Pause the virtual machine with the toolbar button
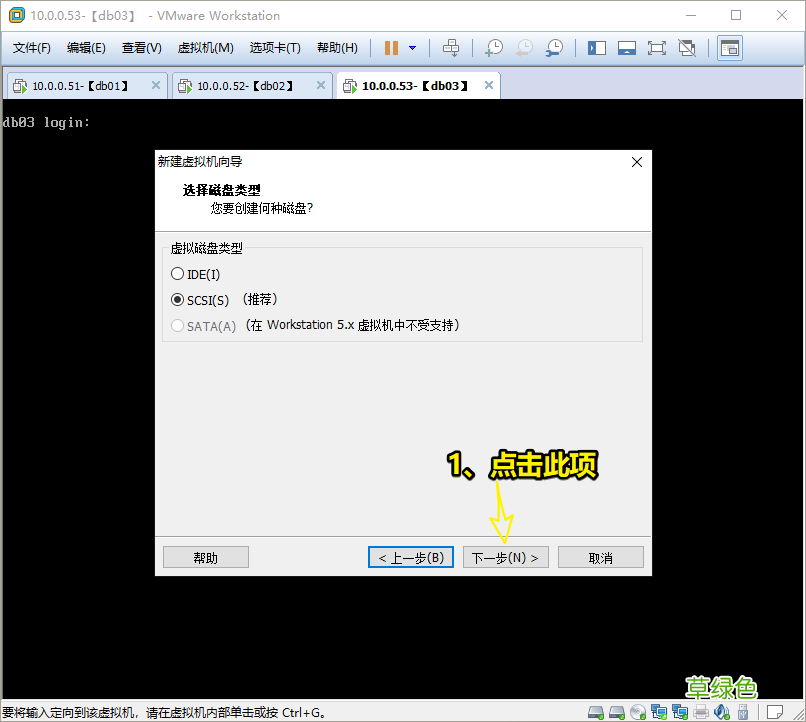806x722 pixels. click(391, 48)
